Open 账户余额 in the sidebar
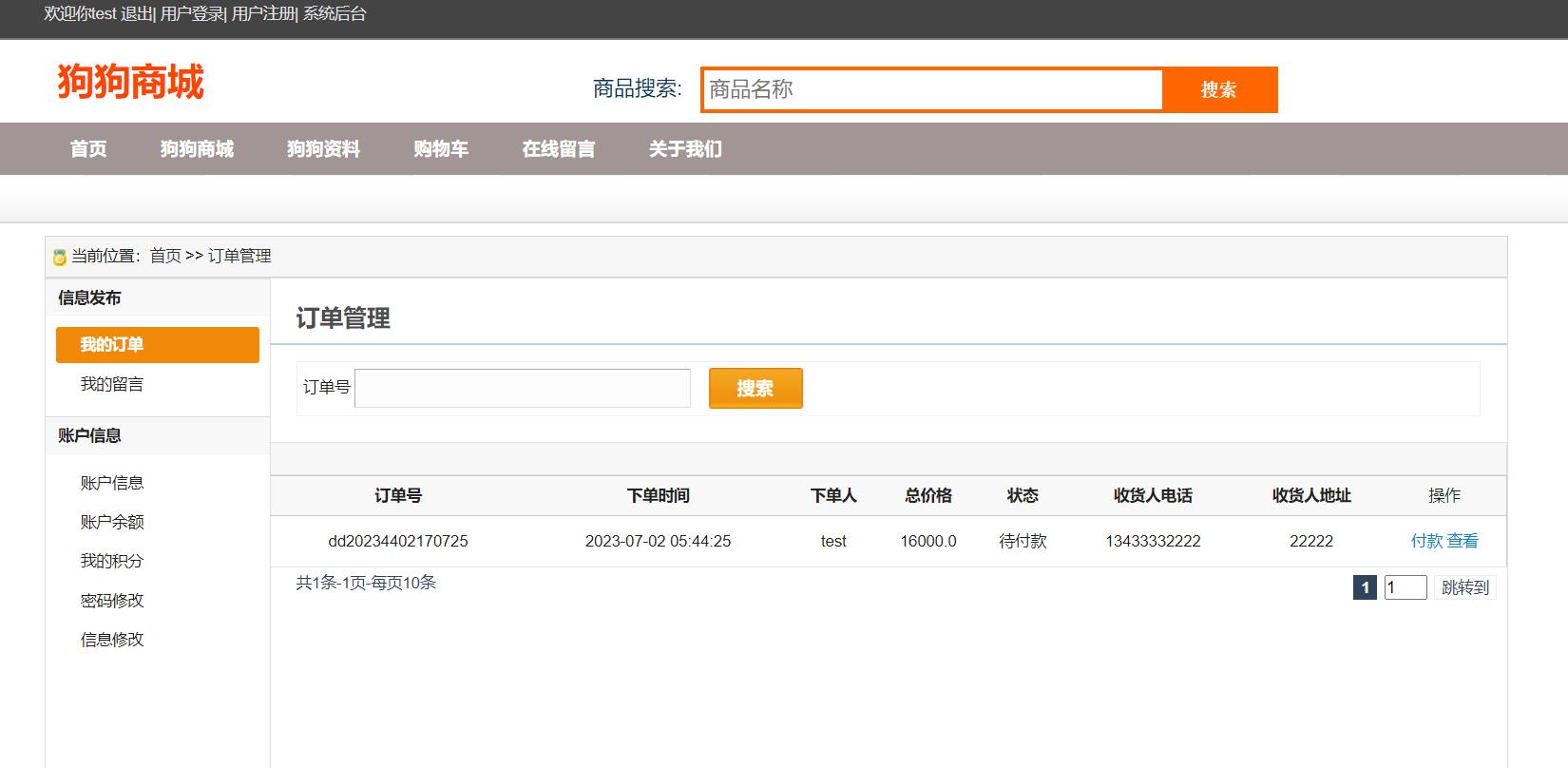This screenshot has height=768, width=1568. 112,522
